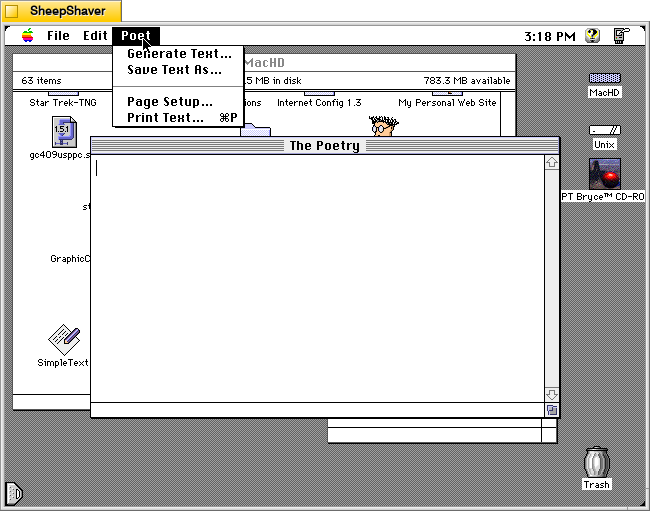The width and height of the screenshot is (650, 511).
Task: Click the MacHD window title text
Action: click(x=264, y=63)
